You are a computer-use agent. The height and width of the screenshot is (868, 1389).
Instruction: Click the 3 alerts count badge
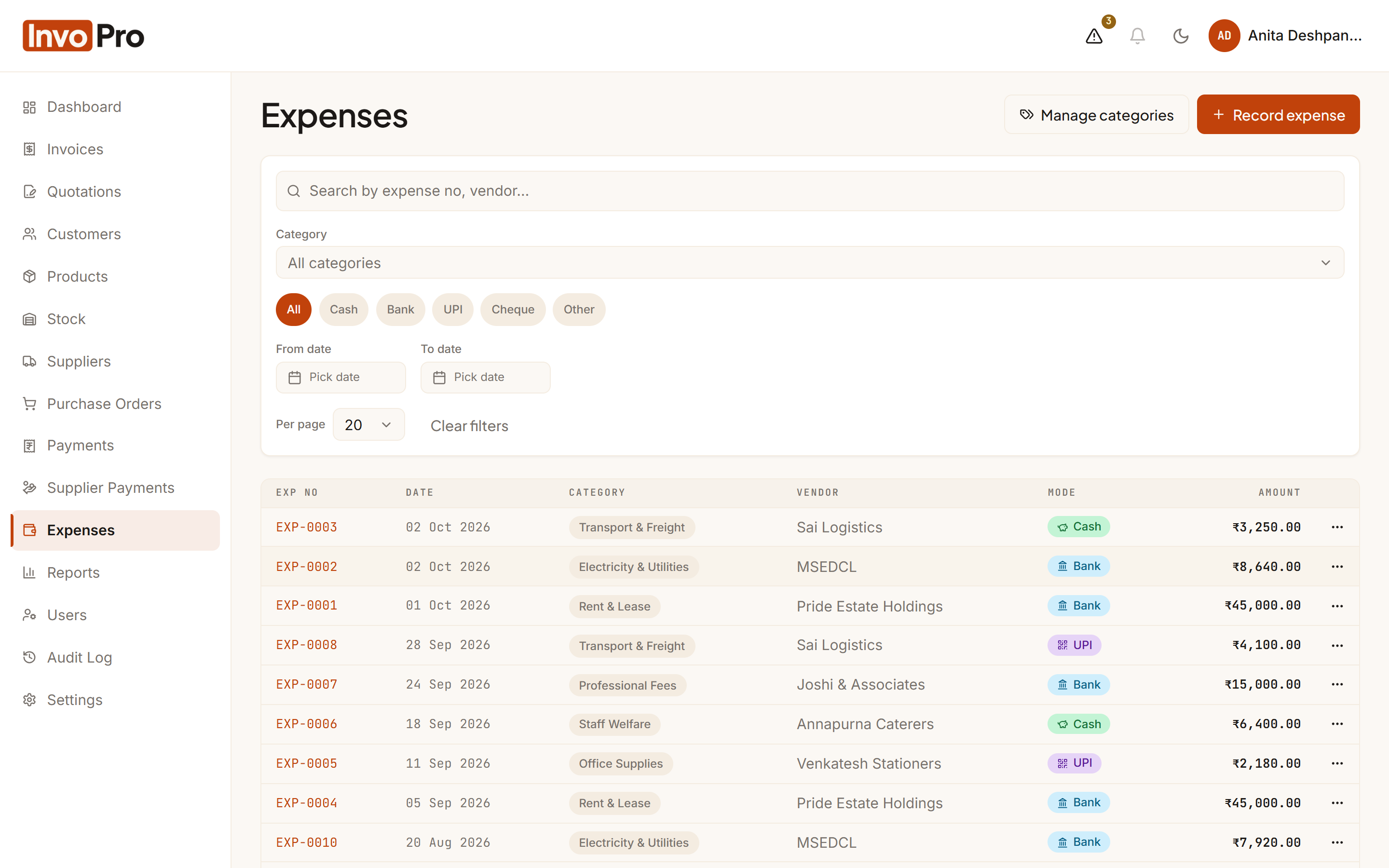tap(1108, 21)
